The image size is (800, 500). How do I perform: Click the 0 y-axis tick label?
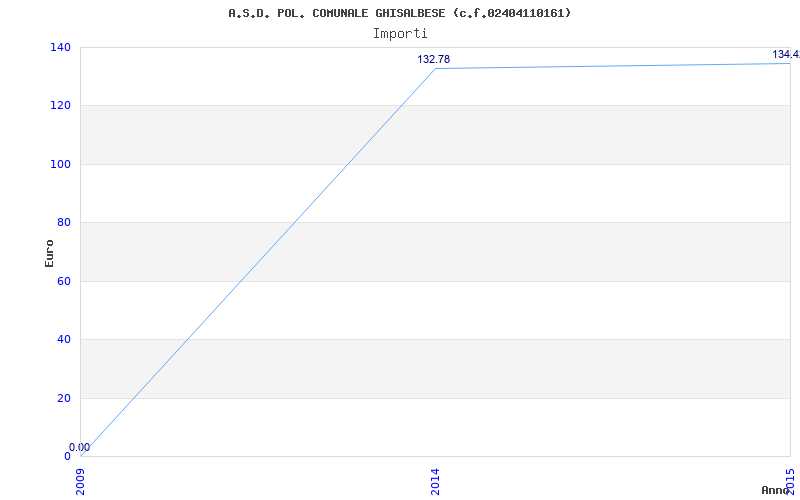click(x=67, y=456)
